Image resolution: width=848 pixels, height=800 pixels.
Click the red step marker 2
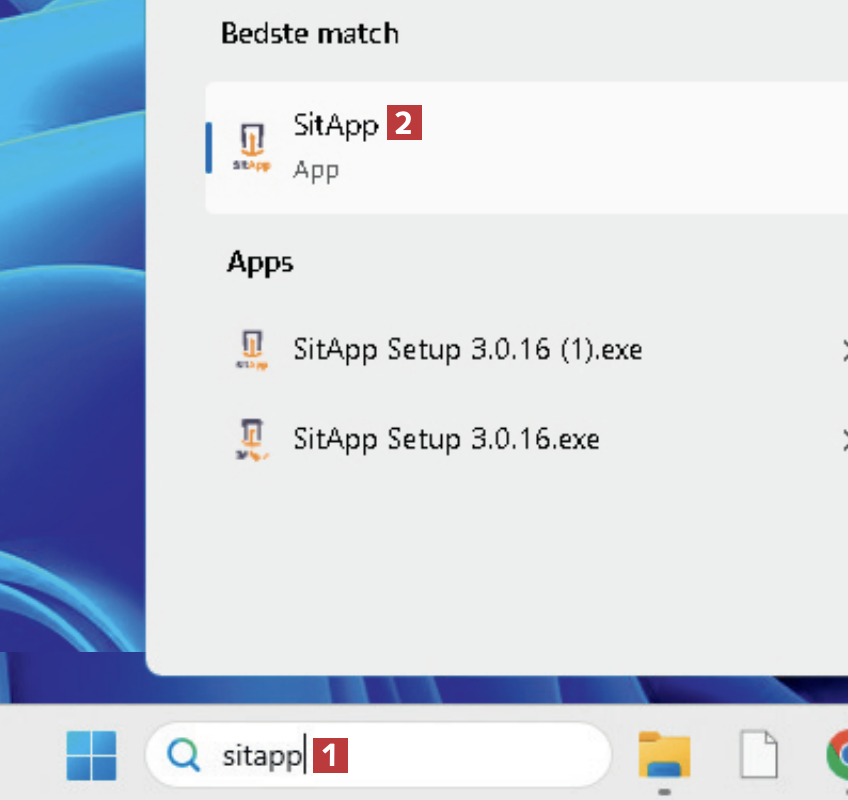click(x=404, y=124)
